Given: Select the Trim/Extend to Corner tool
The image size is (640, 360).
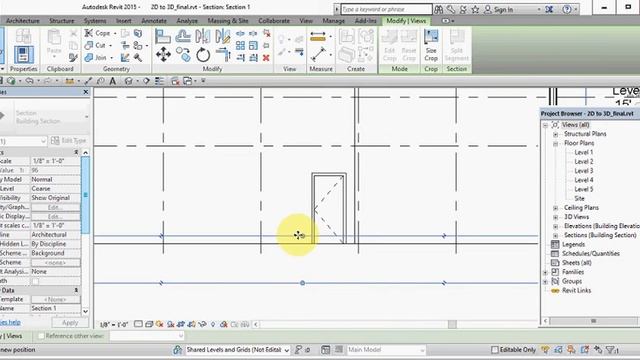Looking at the screenshot, I should (223, 54).
